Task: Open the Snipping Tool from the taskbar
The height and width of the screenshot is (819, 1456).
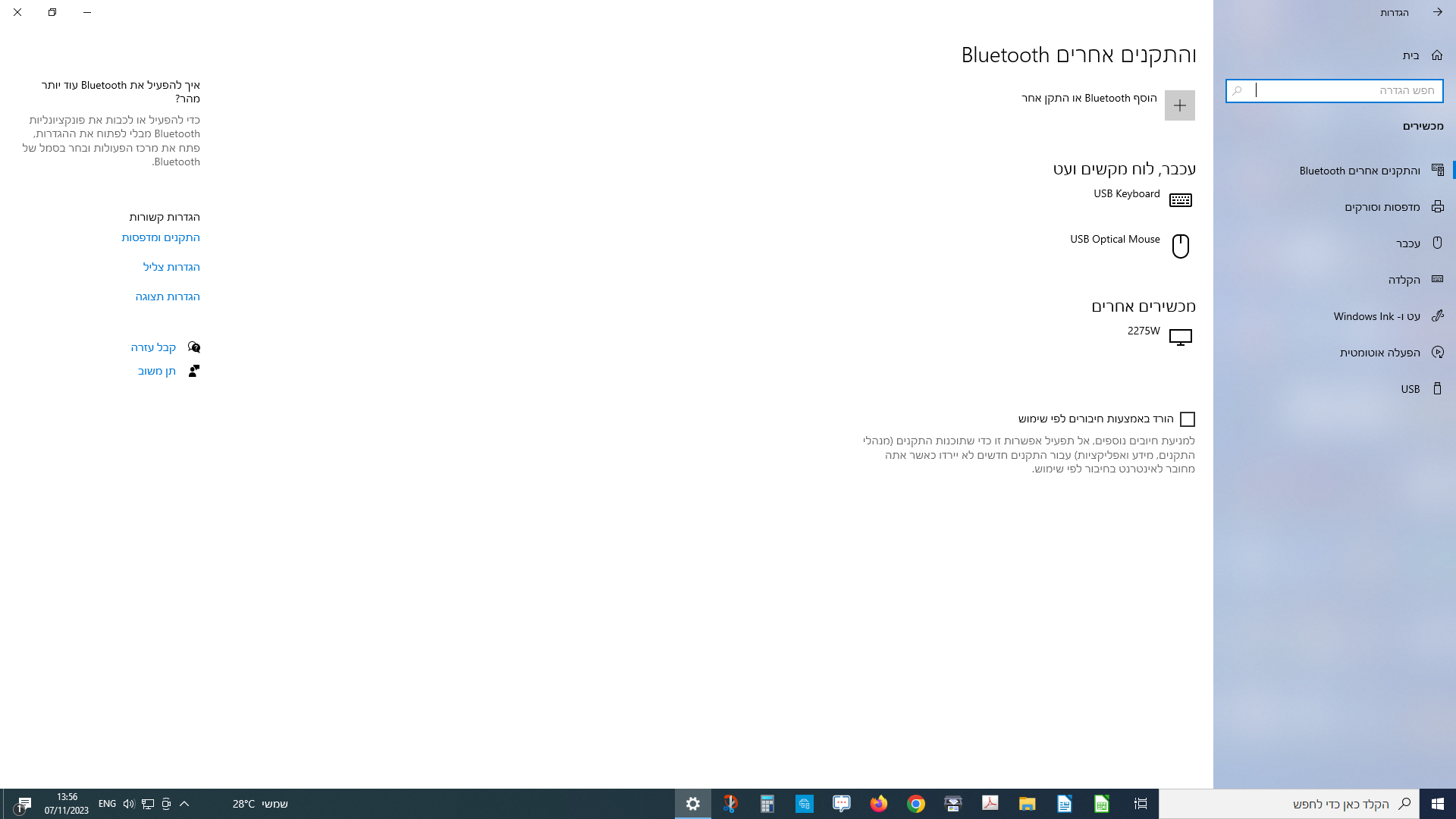Action: (x=730, y=804)
